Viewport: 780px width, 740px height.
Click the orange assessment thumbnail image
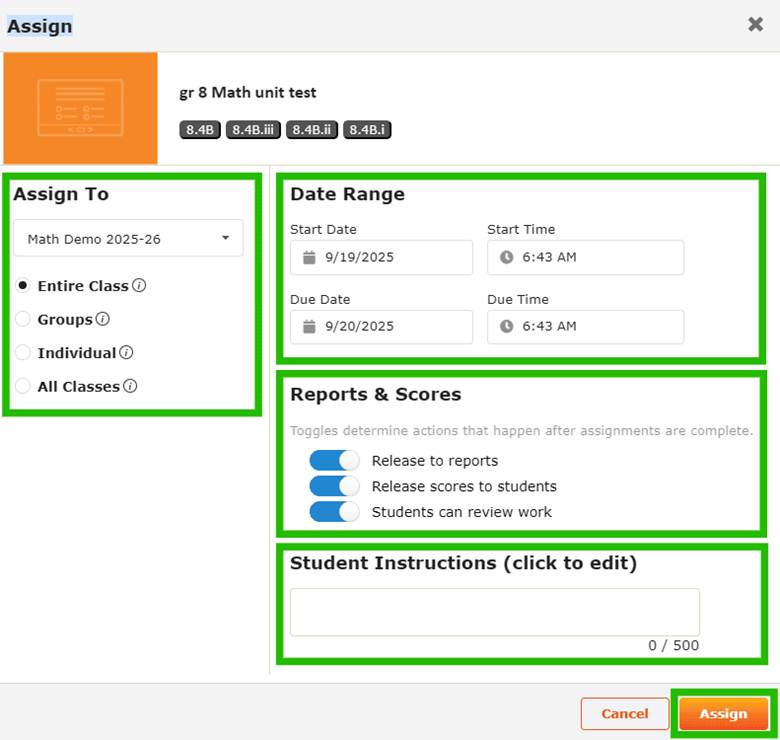[x=80, y=108]
